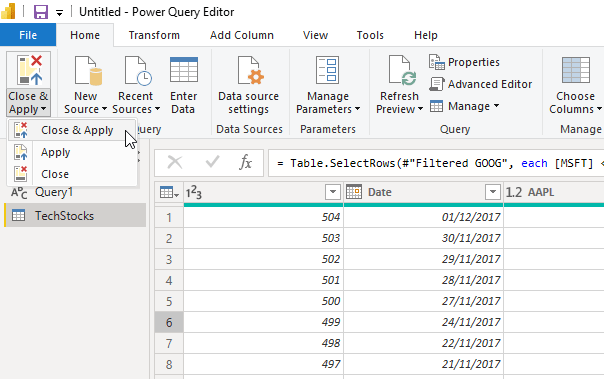Click the Manage Parameters icon

pos(327,70)
